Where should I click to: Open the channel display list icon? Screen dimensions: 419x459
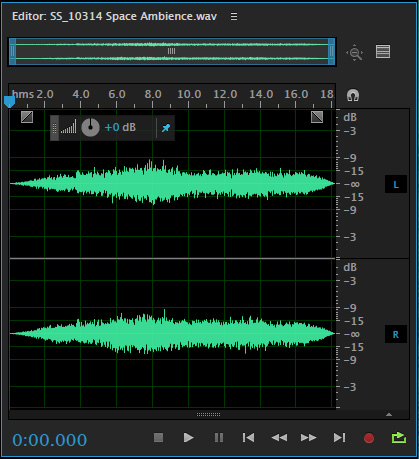click(x=383, y=52)
